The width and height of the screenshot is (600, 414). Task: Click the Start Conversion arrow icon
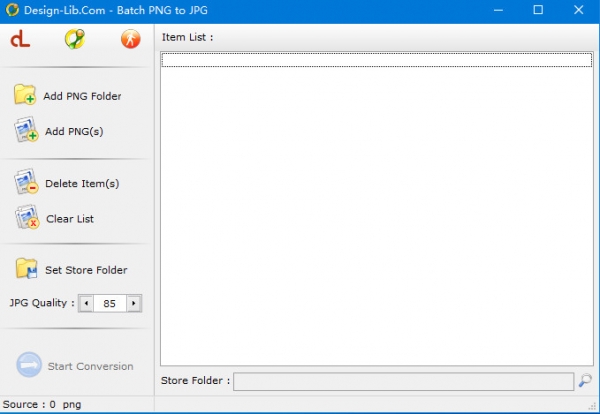coord(29,365)
